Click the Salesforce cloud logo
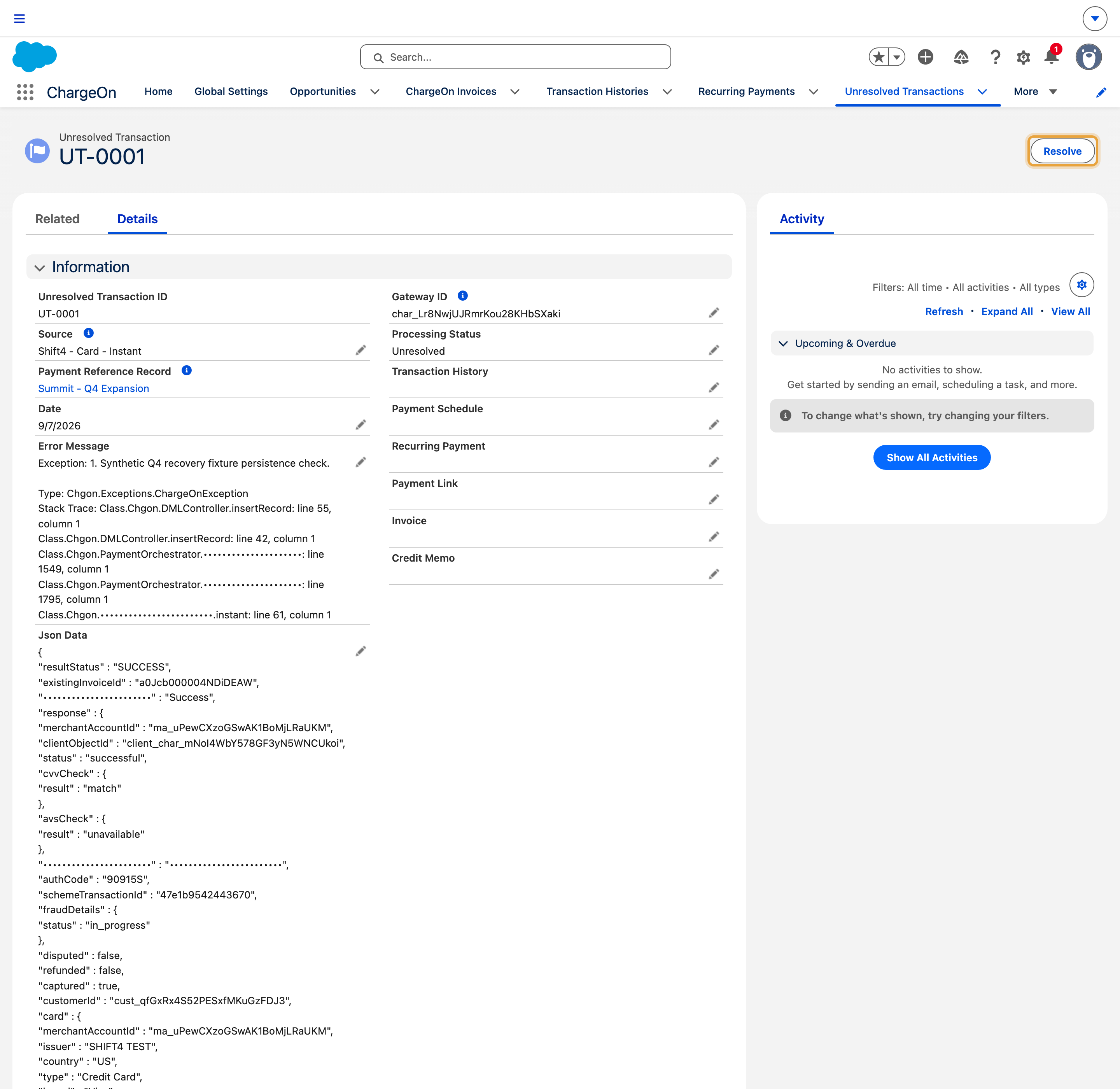The width and height of the screenshot is (1120, 1089). (34, 57)
